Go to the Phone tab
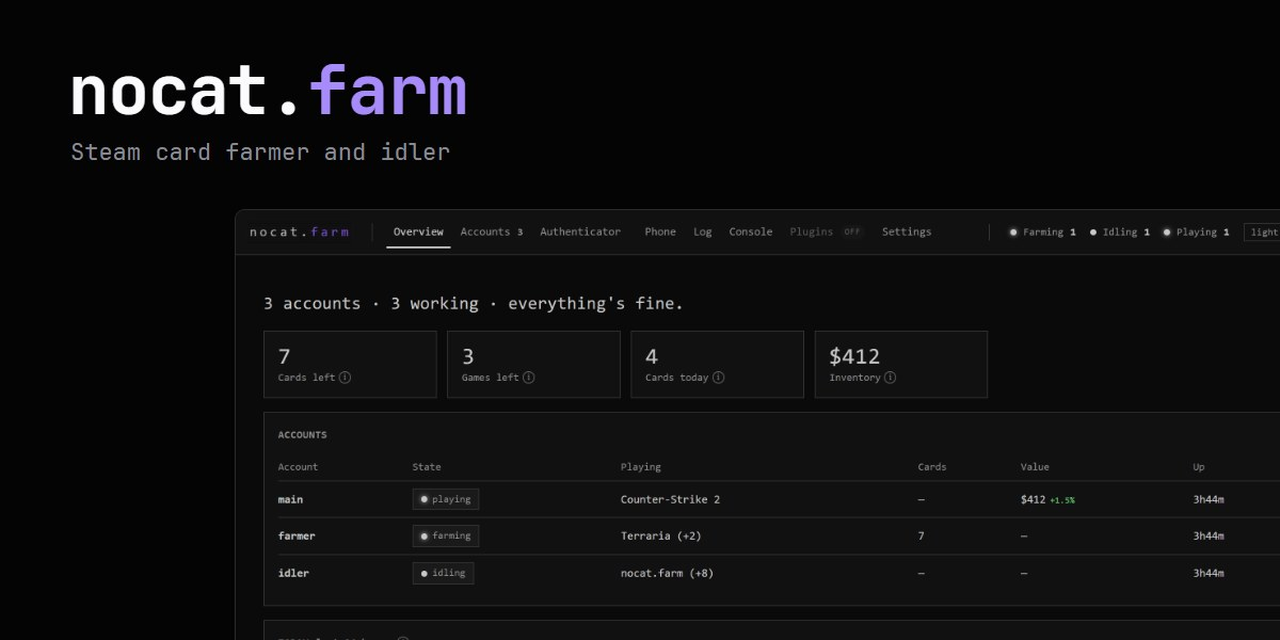The width and height of the screenshot is (1280, 640). (x=660, y=232)
